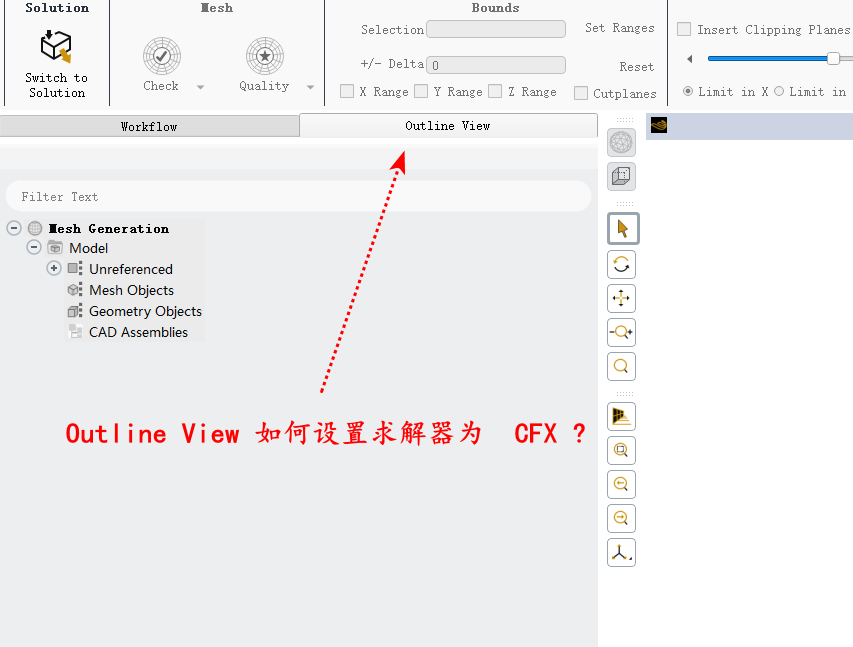
Task: Click the fit to window zoom icon
Action: [x=621, y=451]
